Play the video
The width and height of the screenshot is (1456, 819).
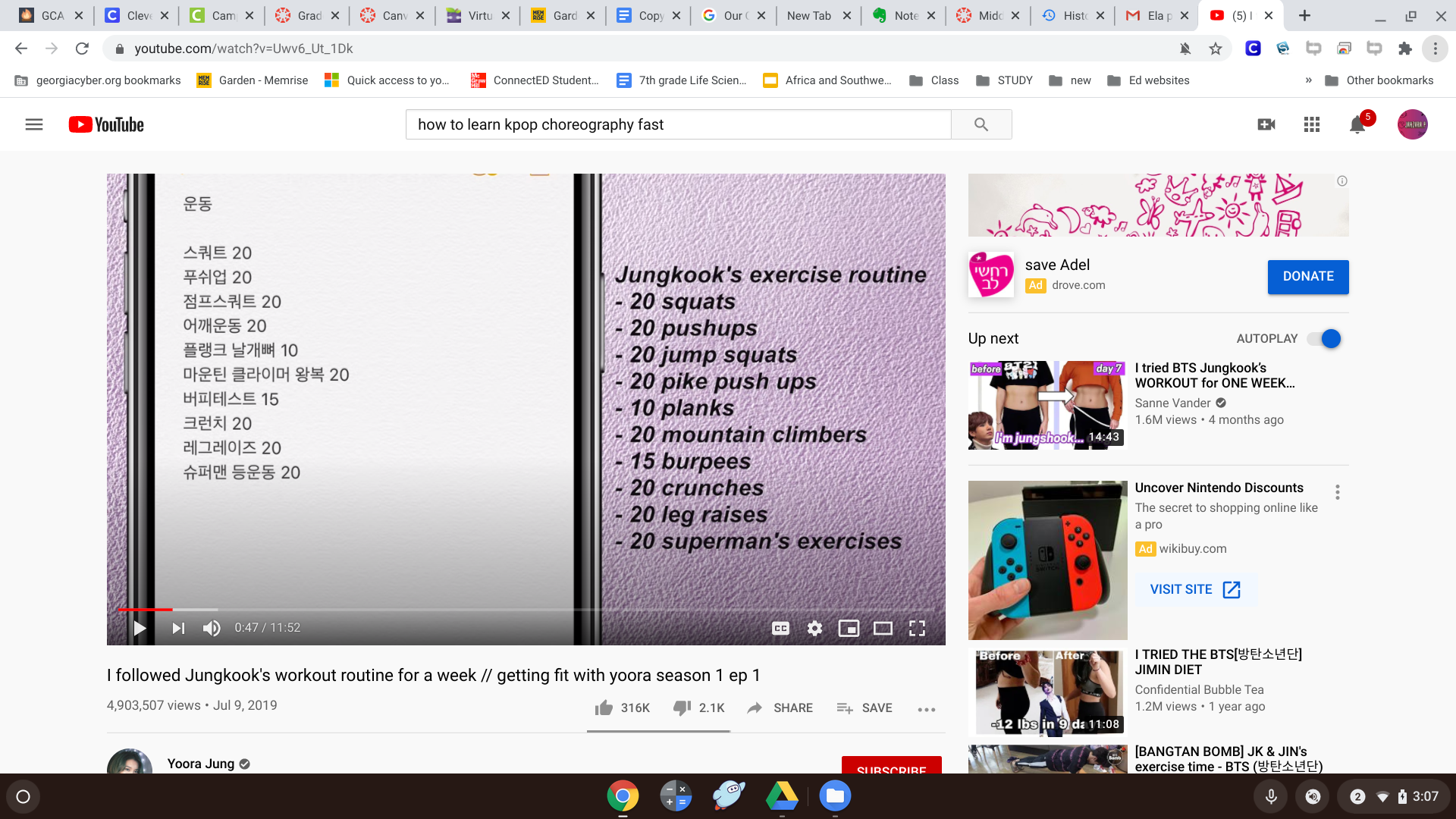[140, 628]
